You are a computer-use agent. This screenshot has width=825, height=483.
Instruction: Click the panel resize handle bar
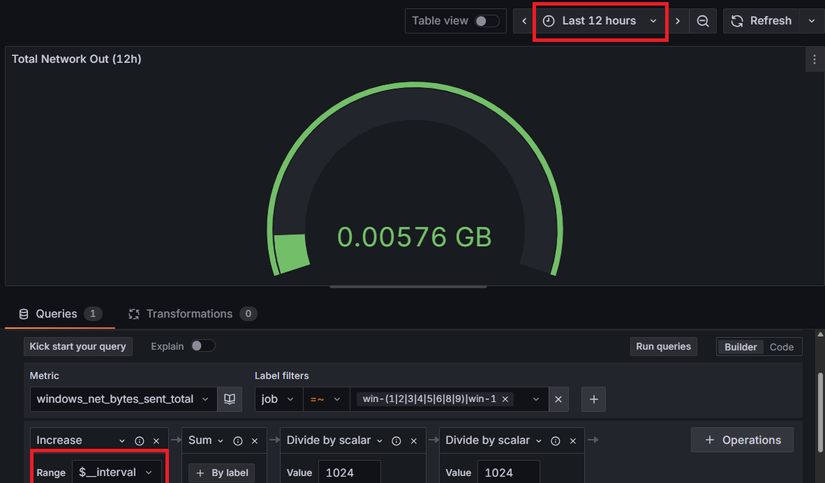(x=408, y=287)
